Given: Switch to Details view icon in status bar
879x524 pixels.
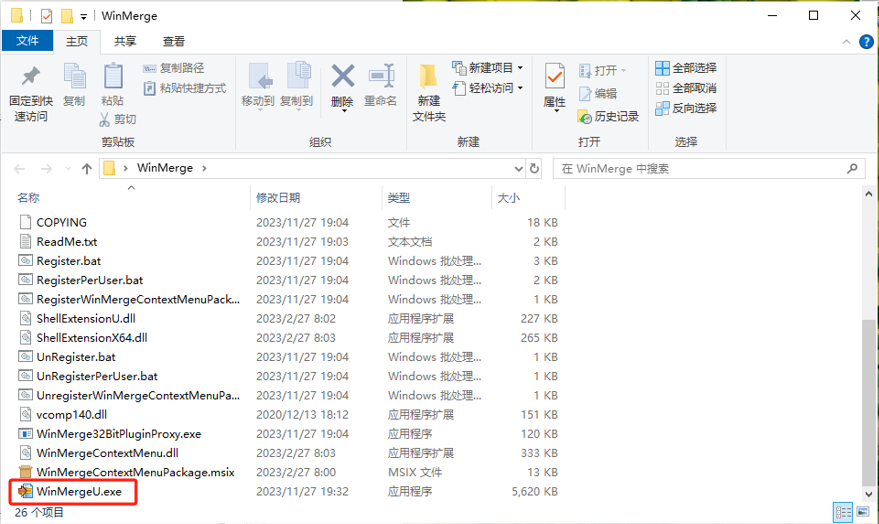Looking at the screenshot, I should [x=843, y=512].
